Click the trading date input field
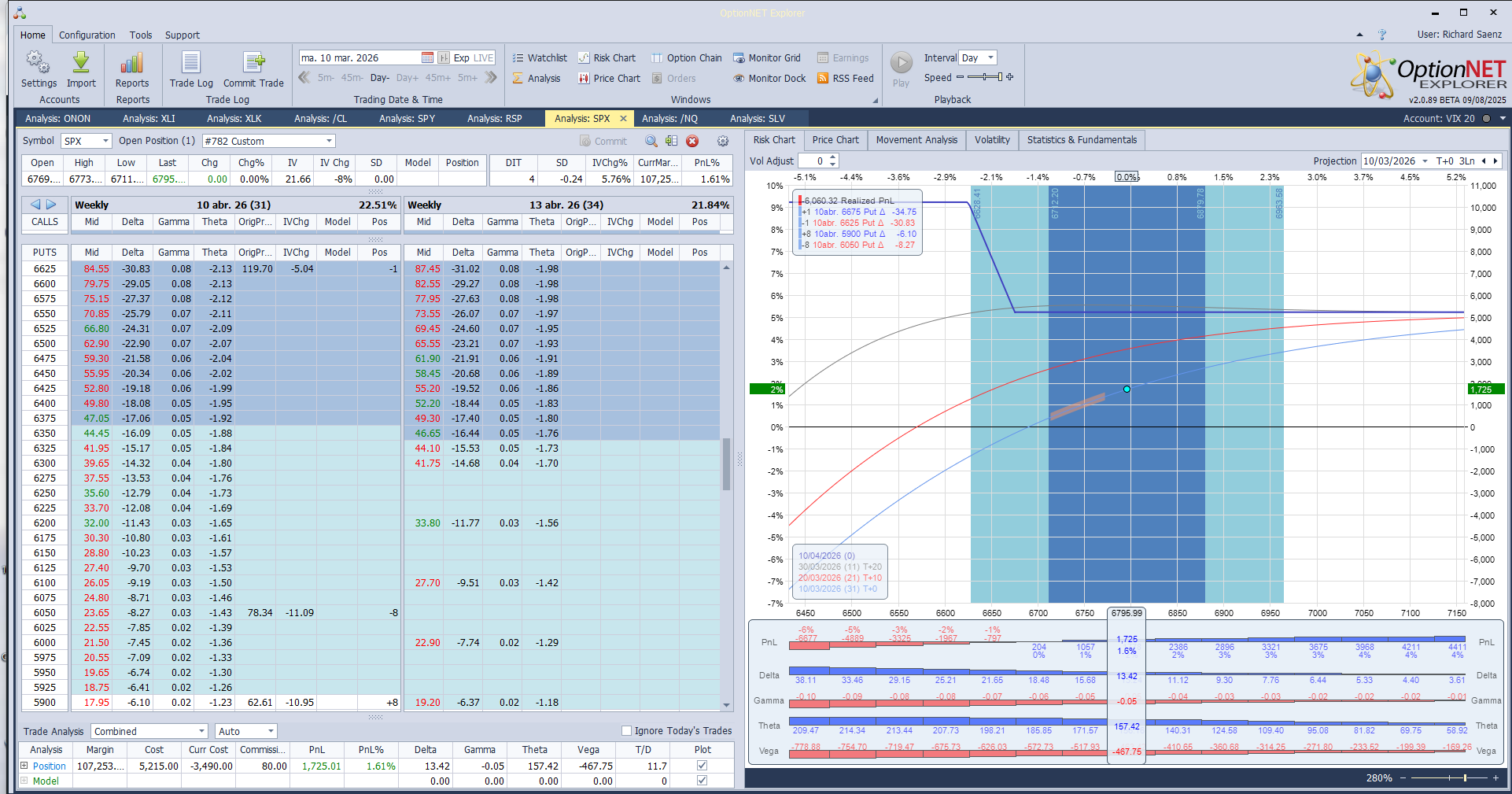 (x=360, y=57)
